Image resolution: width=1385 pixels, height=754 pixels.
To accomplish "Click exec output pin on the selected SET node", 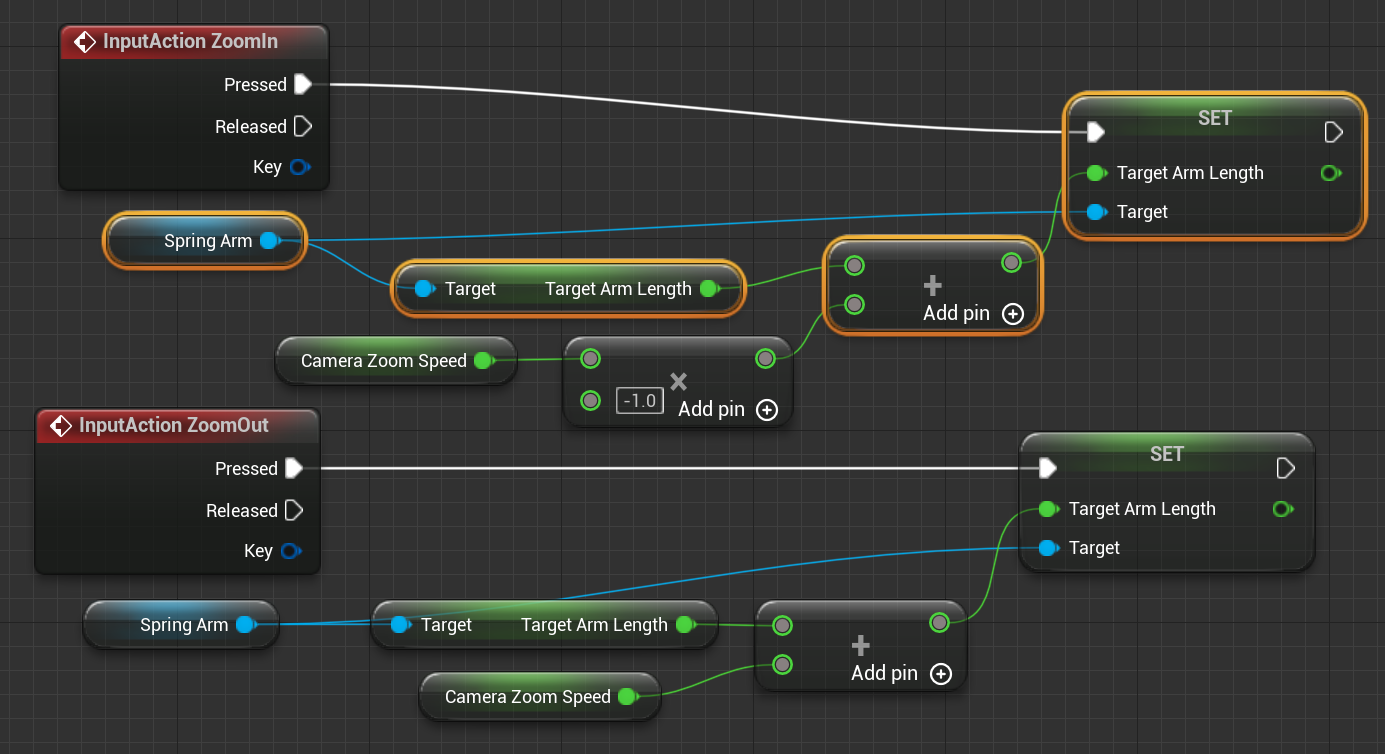I will coord(1333,132).
